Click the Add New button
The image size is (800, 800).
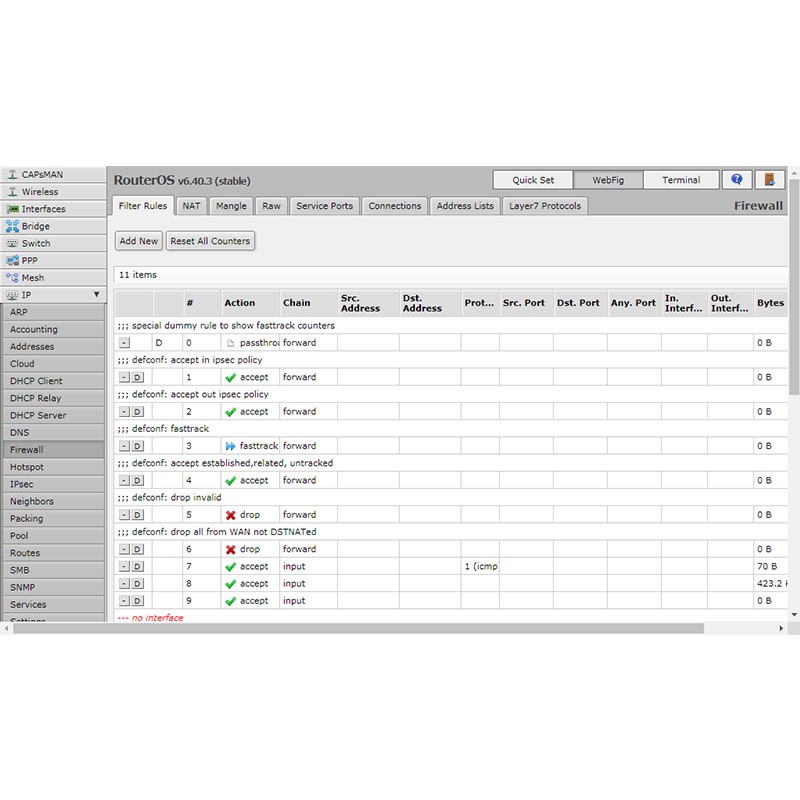coord(139,241)
